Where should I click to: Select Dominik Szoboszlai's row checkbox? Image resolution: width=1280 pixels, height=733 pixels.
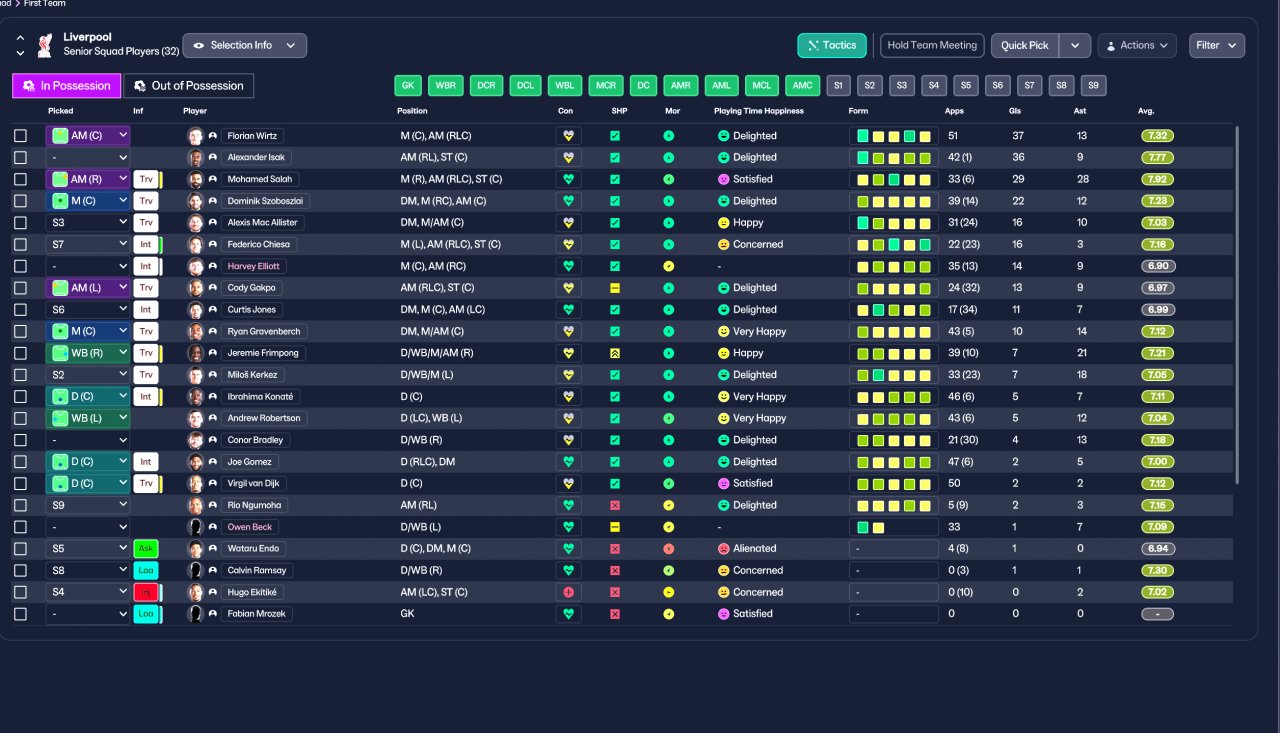point(20,201)
